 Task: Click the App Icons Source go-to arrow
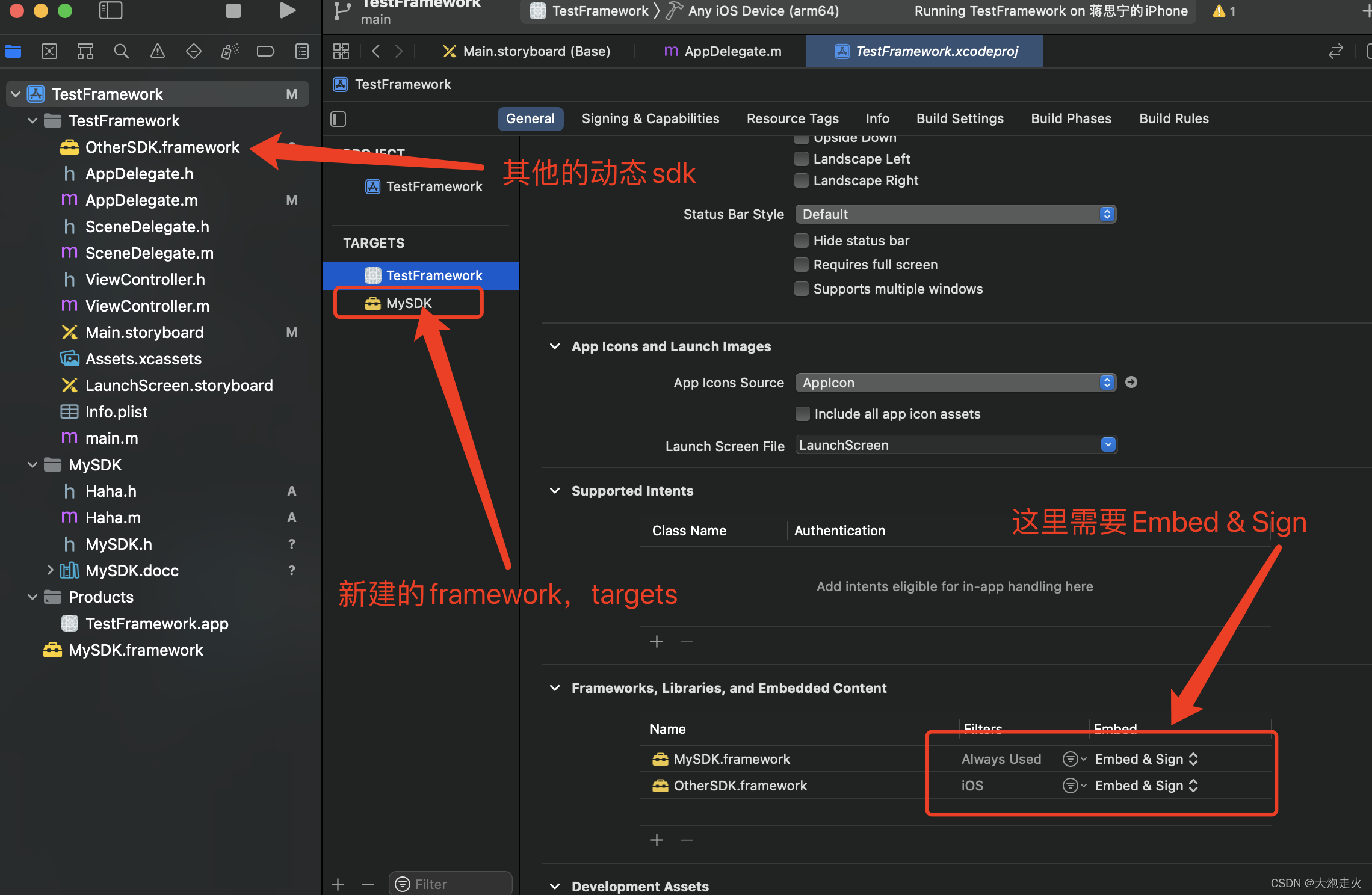tap(1131, 382)
